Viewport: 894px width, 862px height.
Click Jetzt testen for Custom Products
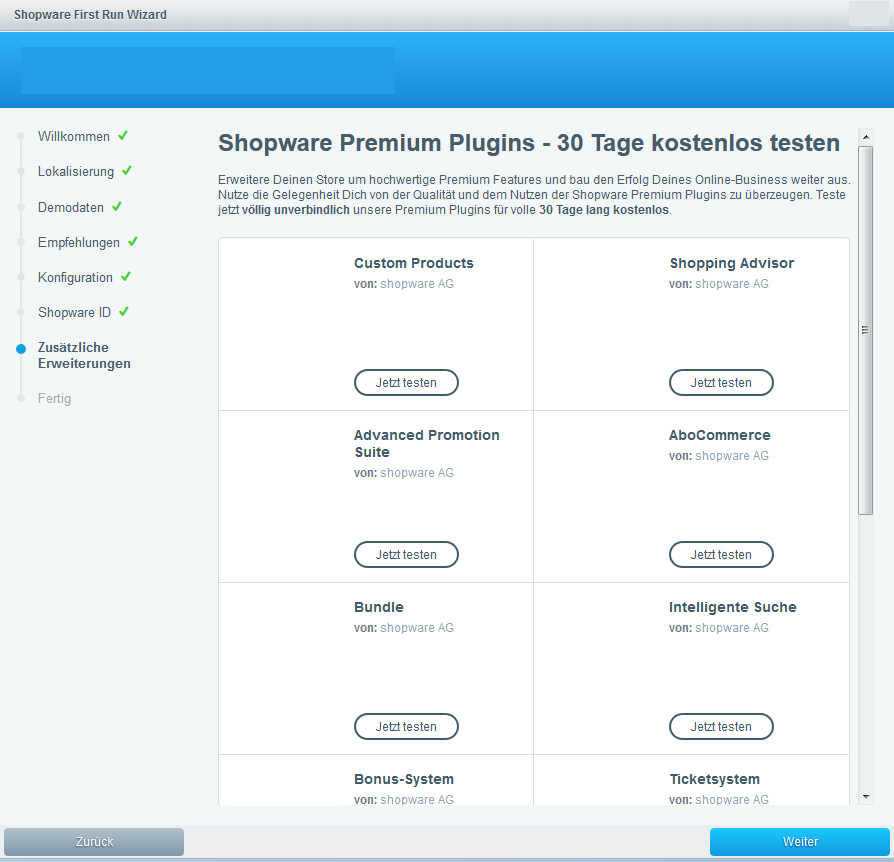(x=406, y=383)
